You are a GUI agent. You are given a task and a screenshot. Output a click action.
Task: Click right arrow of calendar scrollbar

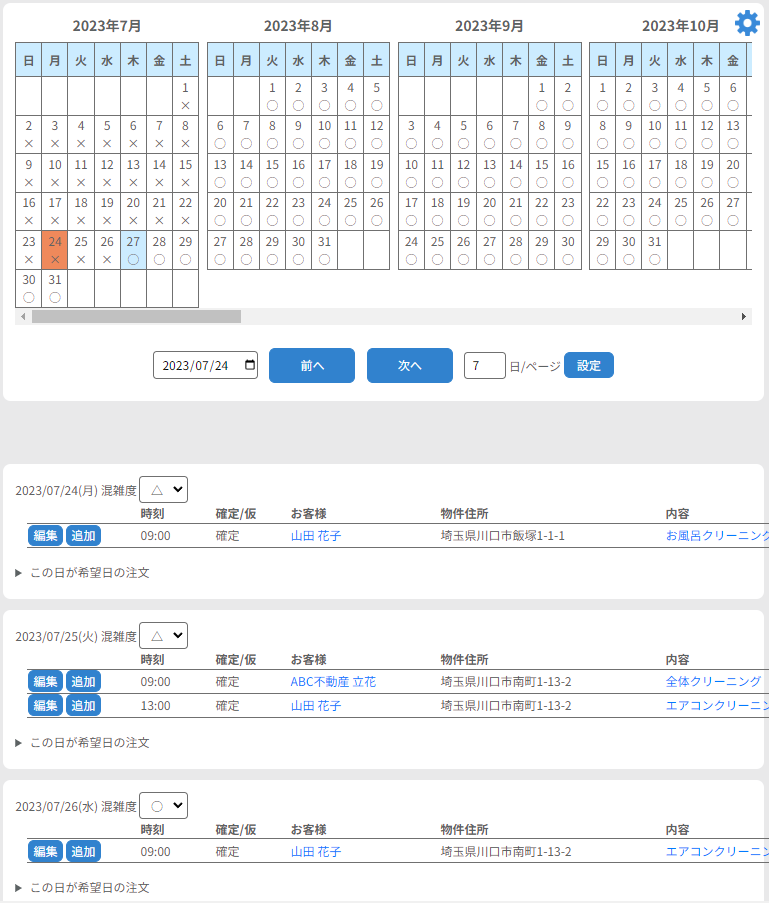[744, 316]
